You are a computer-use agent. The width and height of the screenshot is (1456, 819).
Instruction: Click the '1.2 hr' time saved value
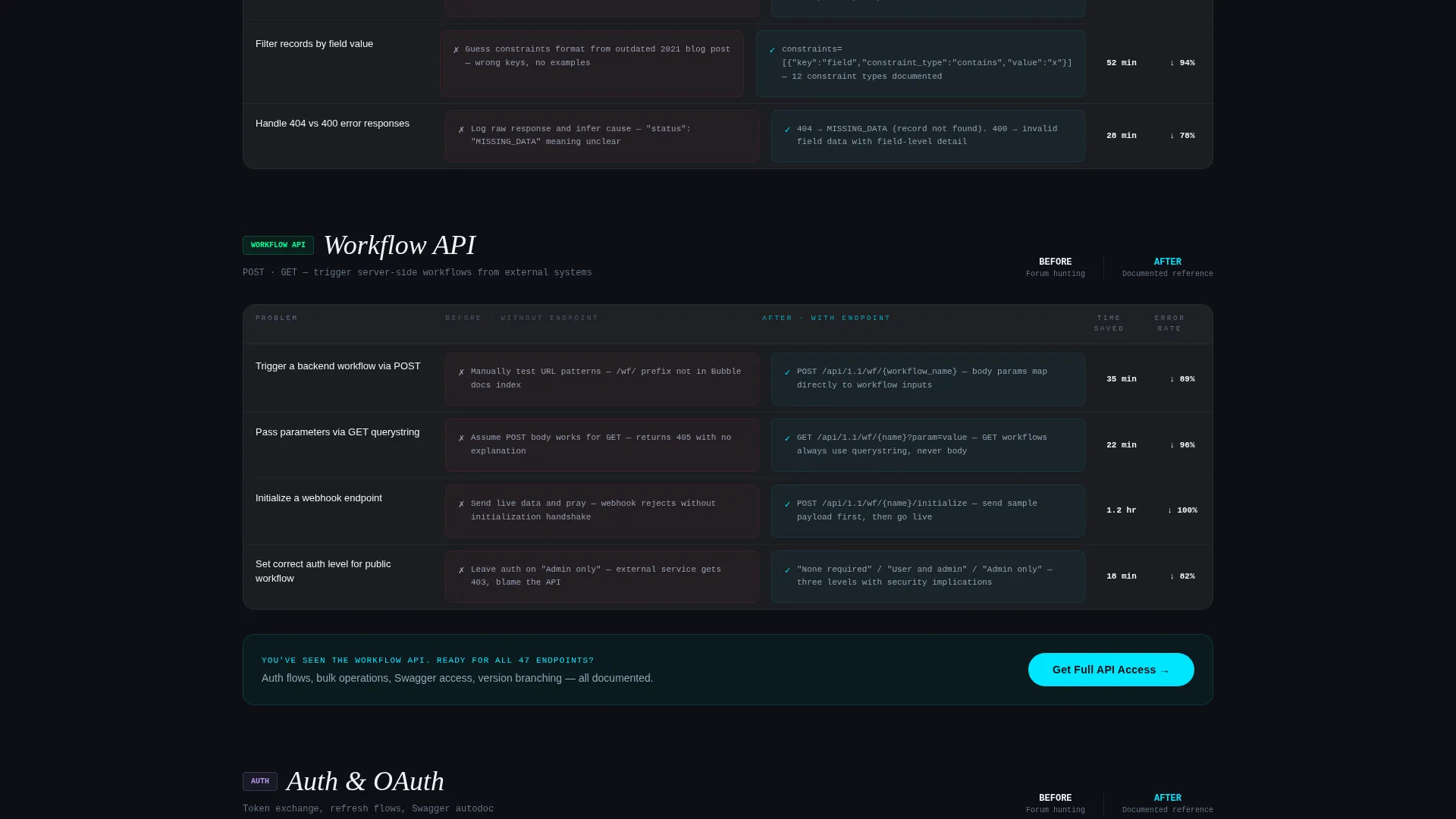click(x=1121, y=510)
